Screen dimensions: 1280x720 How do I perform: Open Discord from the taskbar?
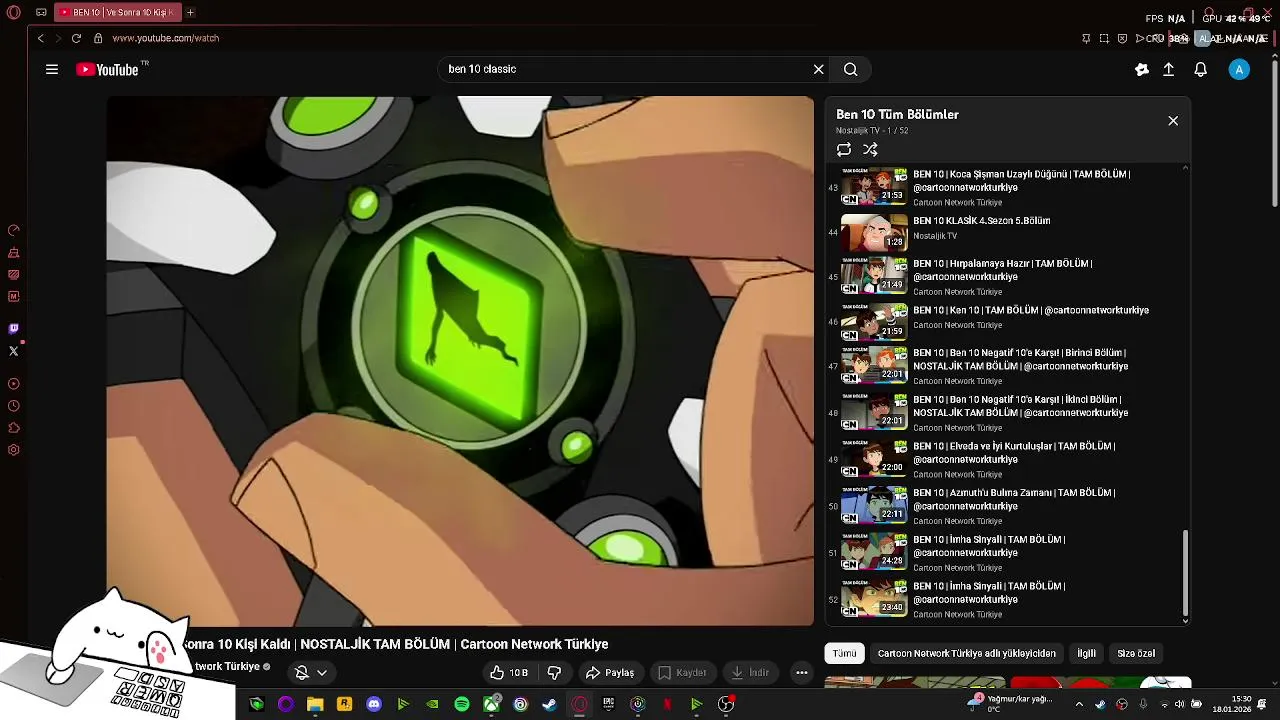coord(374,704)
